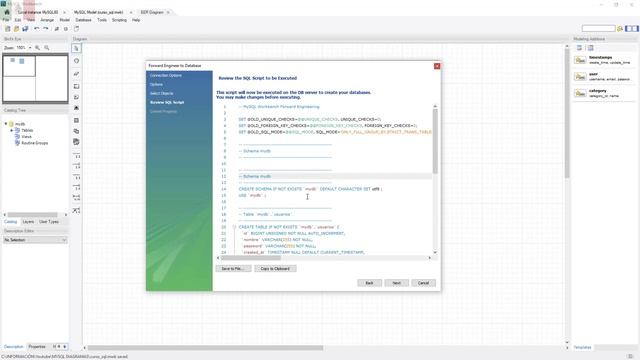
Task: Select the 1:n identifying relationship tool
Action: tap(76, 187)
